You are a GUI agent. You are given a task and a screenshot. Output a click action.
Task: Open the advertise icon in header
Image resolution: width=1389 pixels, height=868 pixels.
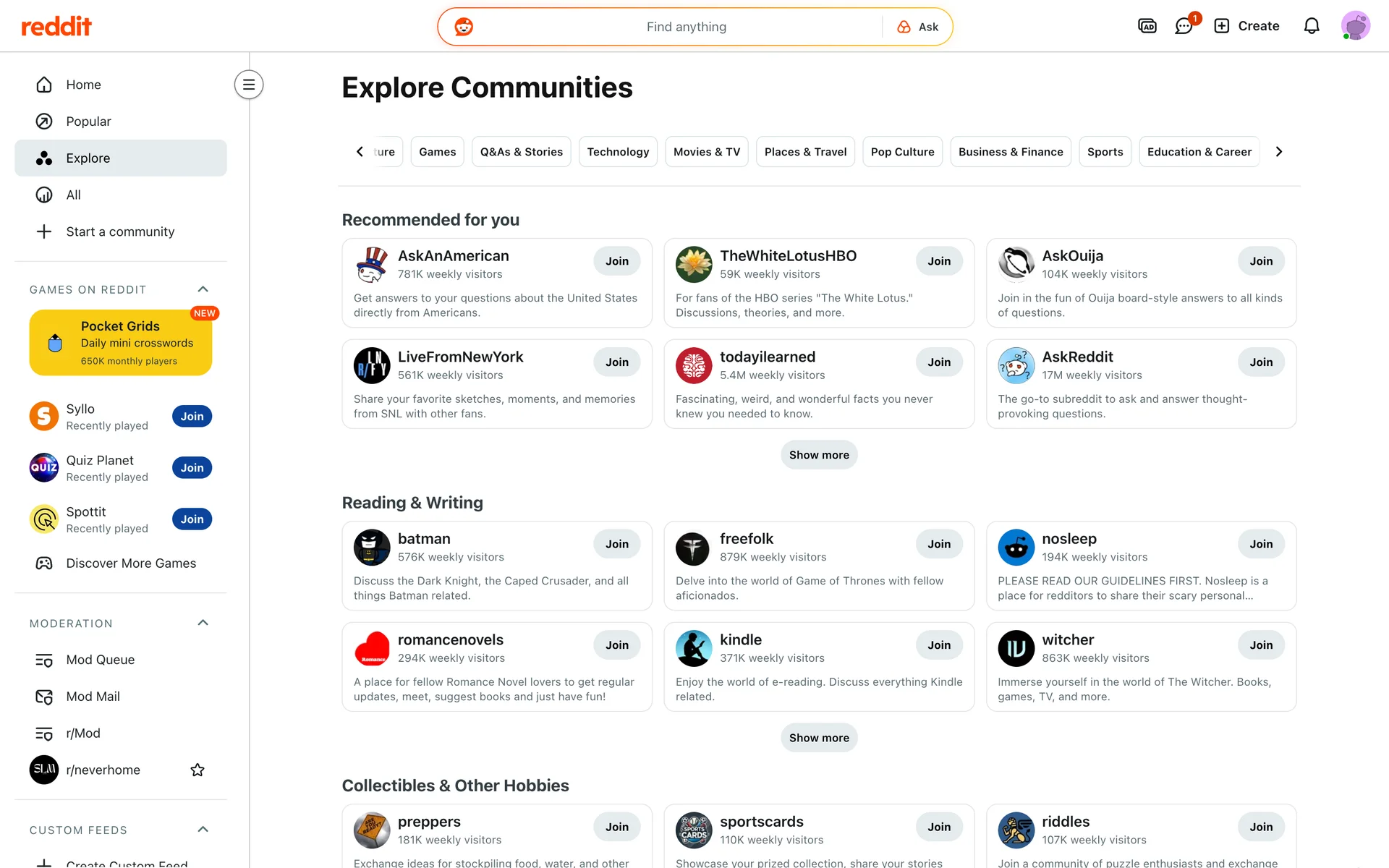[1147, 26]
